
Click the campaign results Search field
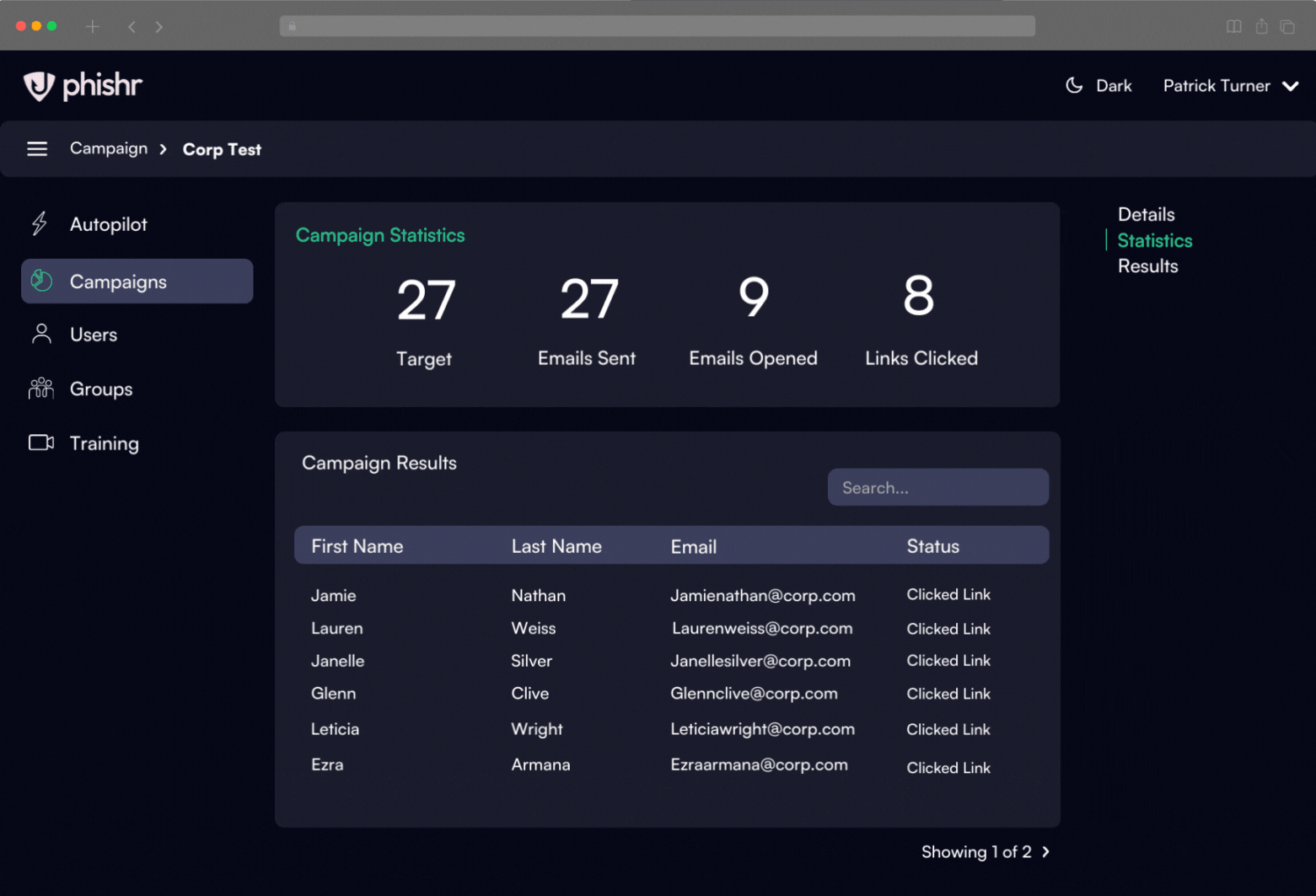(x=937, y=488)
